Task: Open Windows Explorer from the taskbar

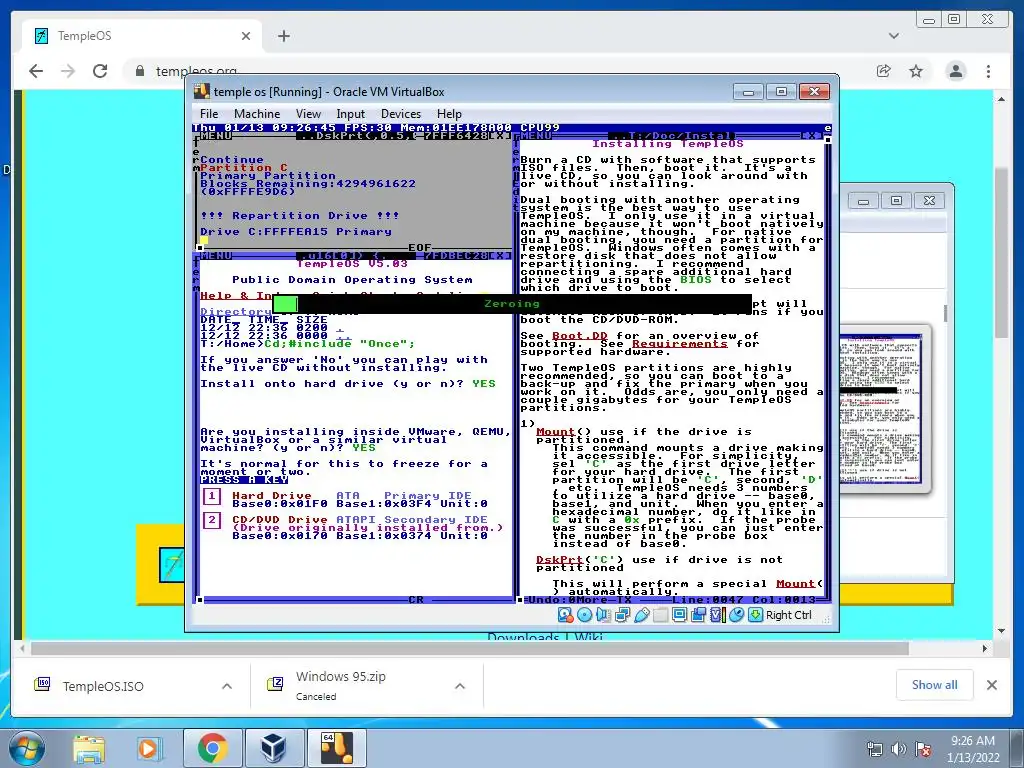Action: 89,748
